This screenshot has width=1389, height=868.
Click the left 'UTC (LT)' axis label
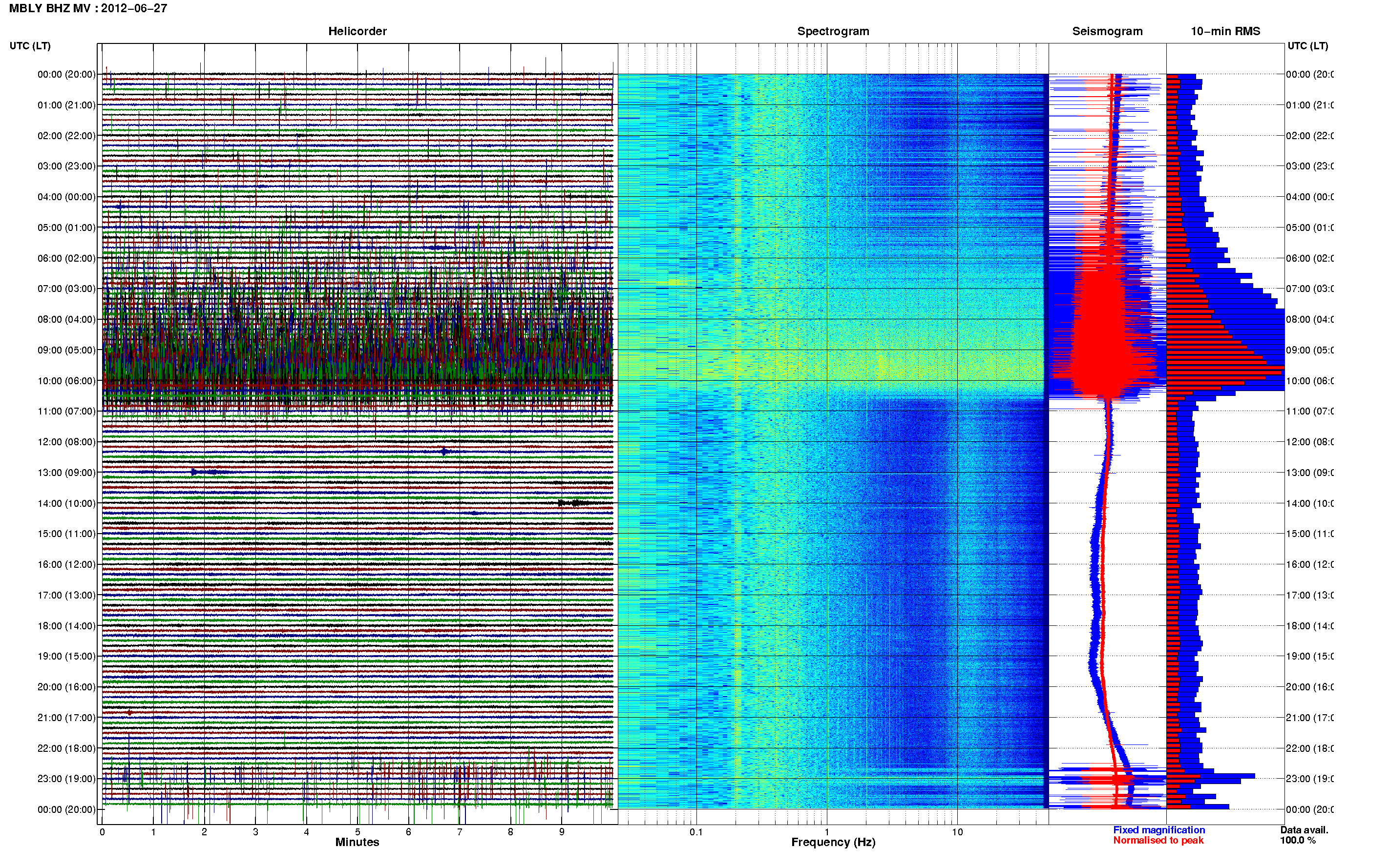click(30, 46)
